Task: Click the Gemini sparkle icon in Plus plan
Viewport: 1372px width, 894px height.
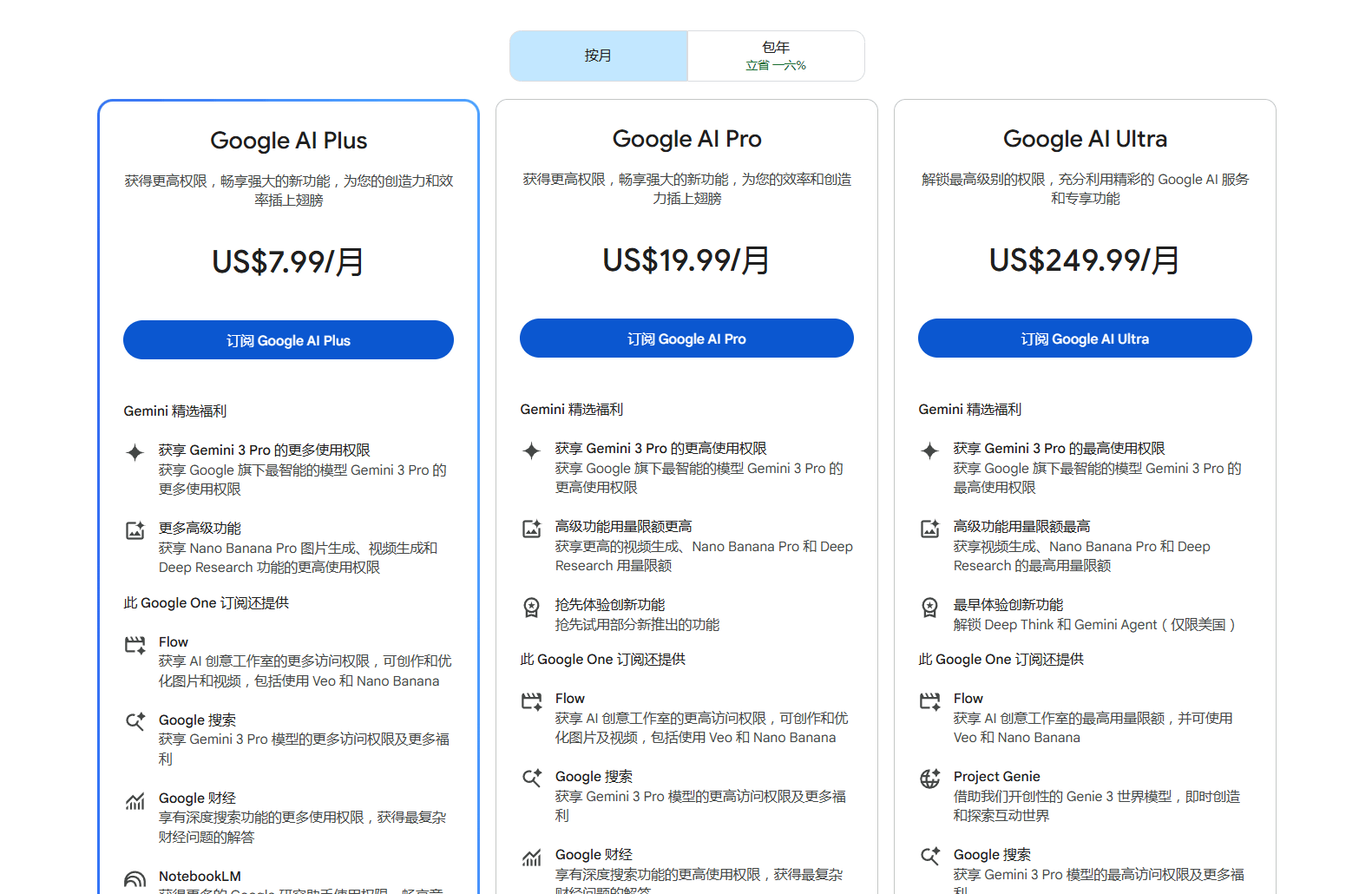Action: [135, 452]
